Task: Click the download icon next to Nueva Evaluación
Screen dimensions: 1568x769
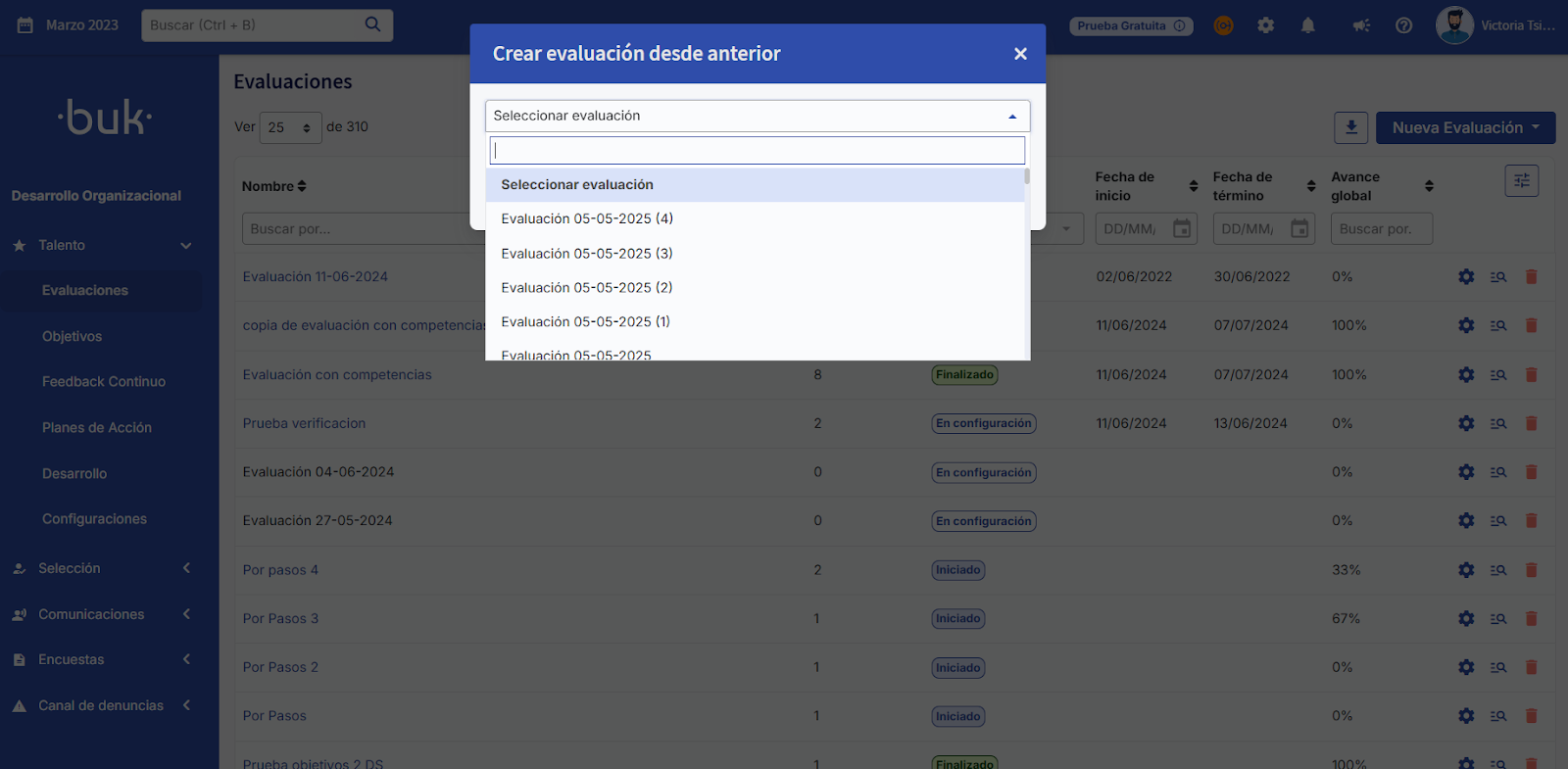Action: tap(1350, 127)
